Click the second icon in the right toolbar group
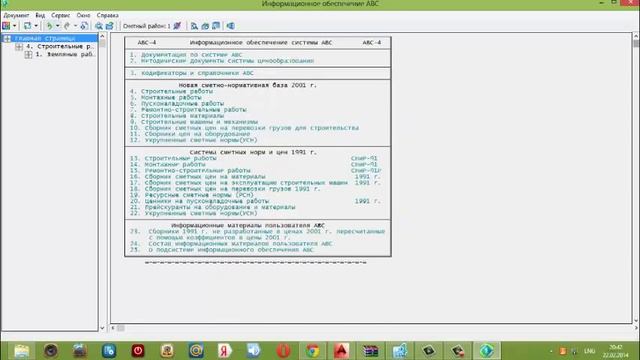 205,26
